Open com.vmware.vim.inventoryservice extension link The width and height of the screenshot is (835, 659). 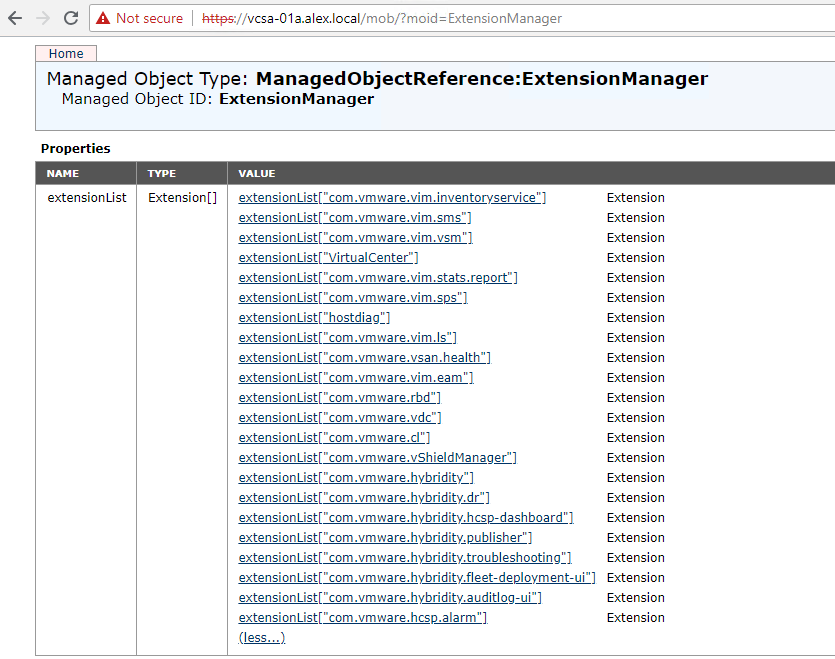(x=392, y=197)
